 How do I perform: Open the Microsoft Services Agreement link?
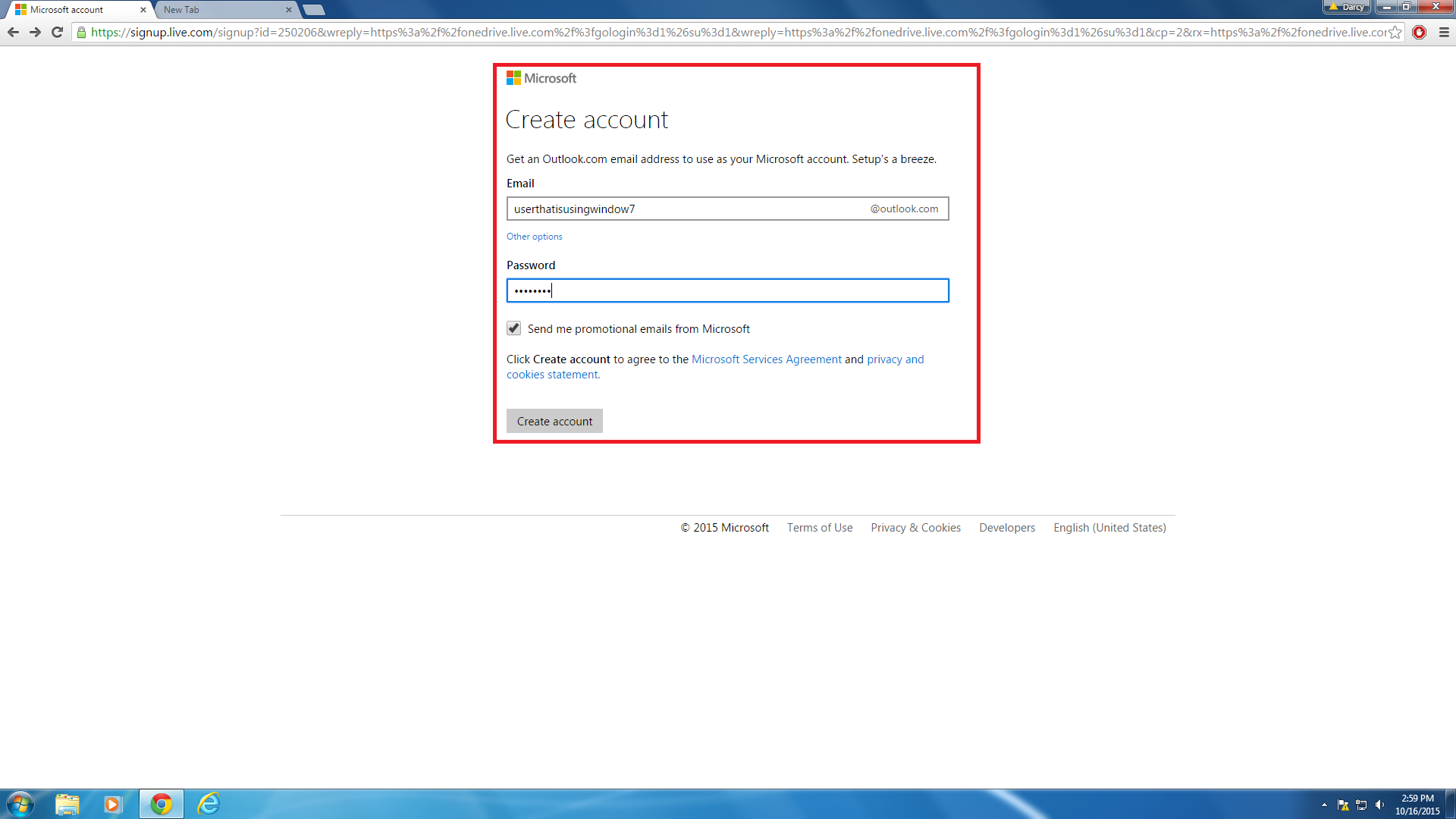767,359
